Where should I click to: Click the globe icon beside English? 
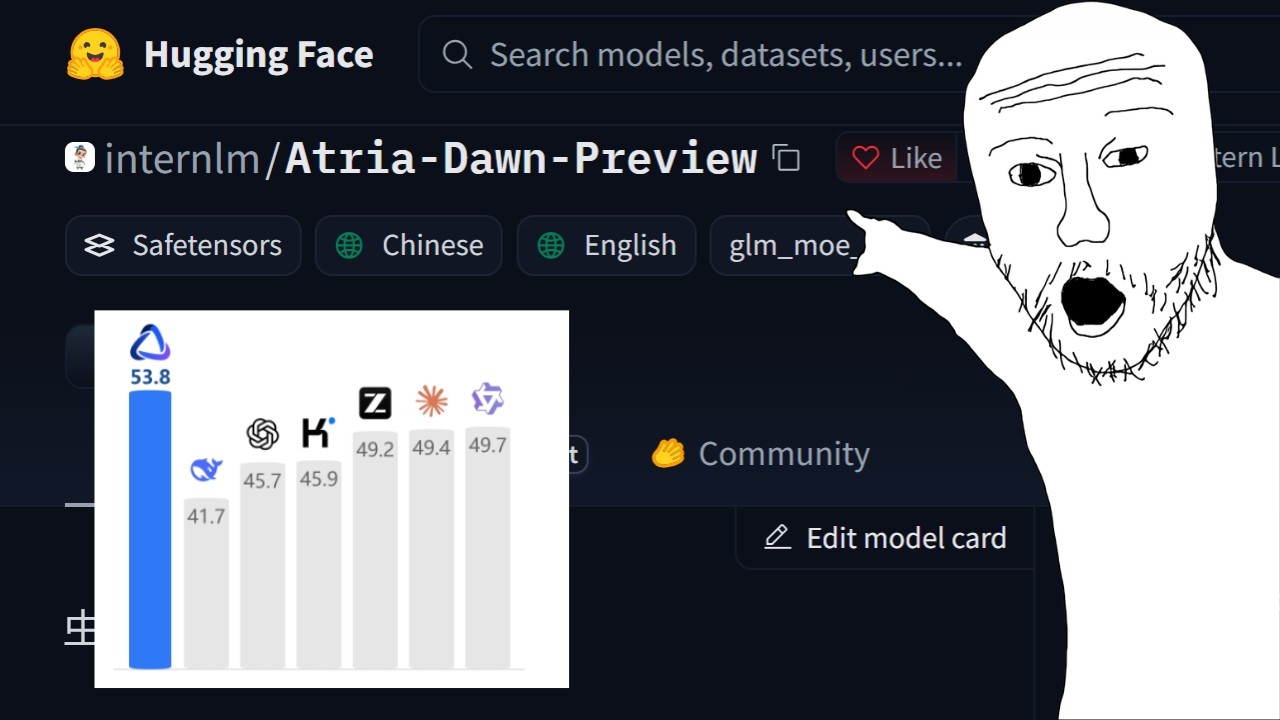tap(551, 245)
